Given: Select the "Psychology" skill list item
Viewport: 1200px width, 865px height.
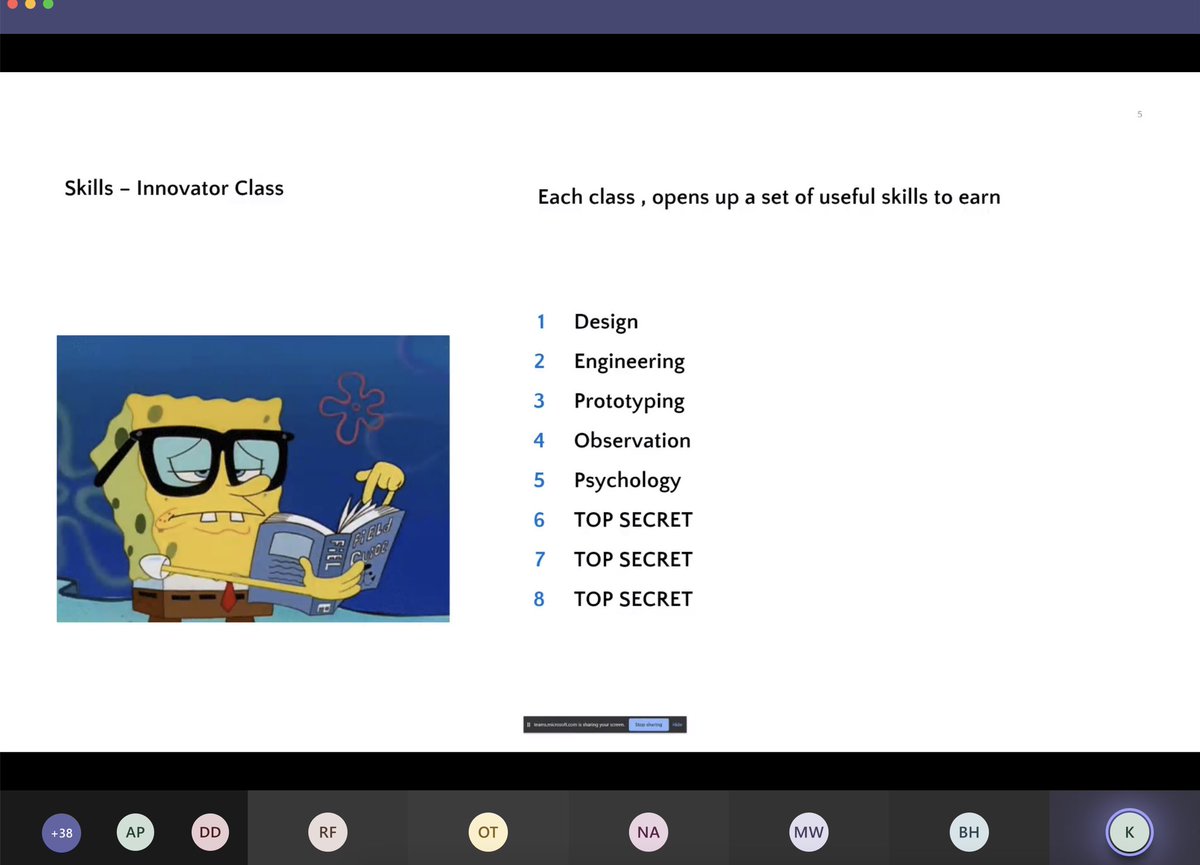Looking at the screenshot, I should coord(627,481).
